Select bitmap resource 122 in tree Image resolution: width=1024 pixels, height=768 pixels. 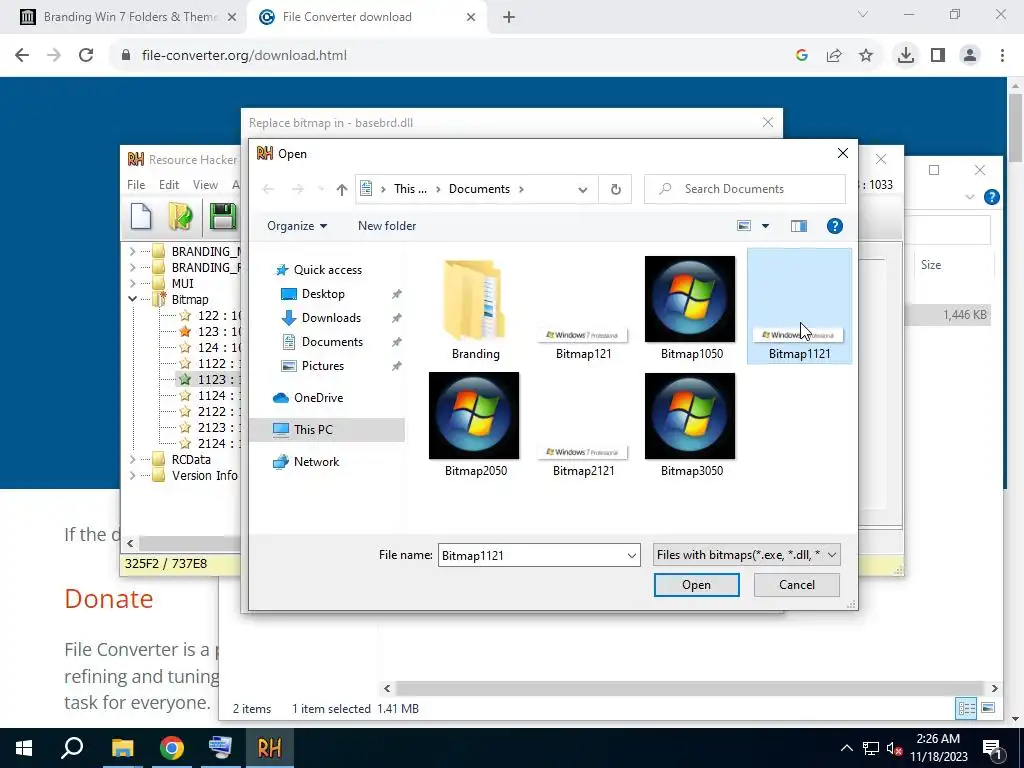[x=208, y=315]
